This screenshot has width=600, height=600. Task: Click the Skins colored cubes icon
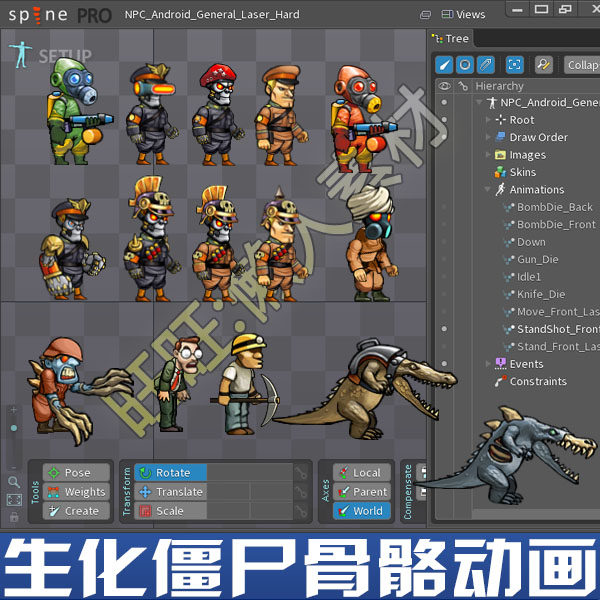tap(500, 172)
